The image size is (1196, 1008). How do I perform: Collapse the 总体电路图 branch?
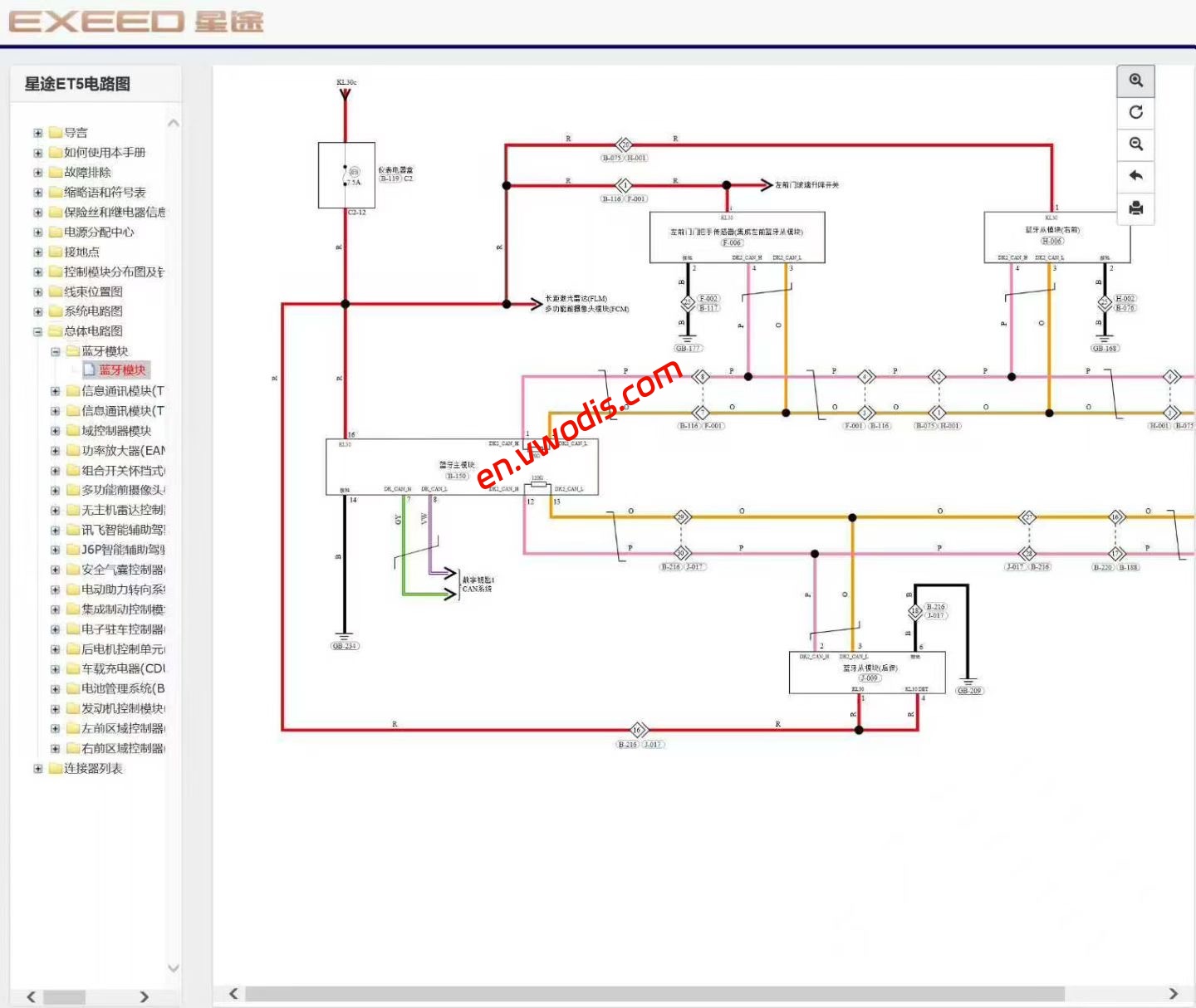[37, 331]
